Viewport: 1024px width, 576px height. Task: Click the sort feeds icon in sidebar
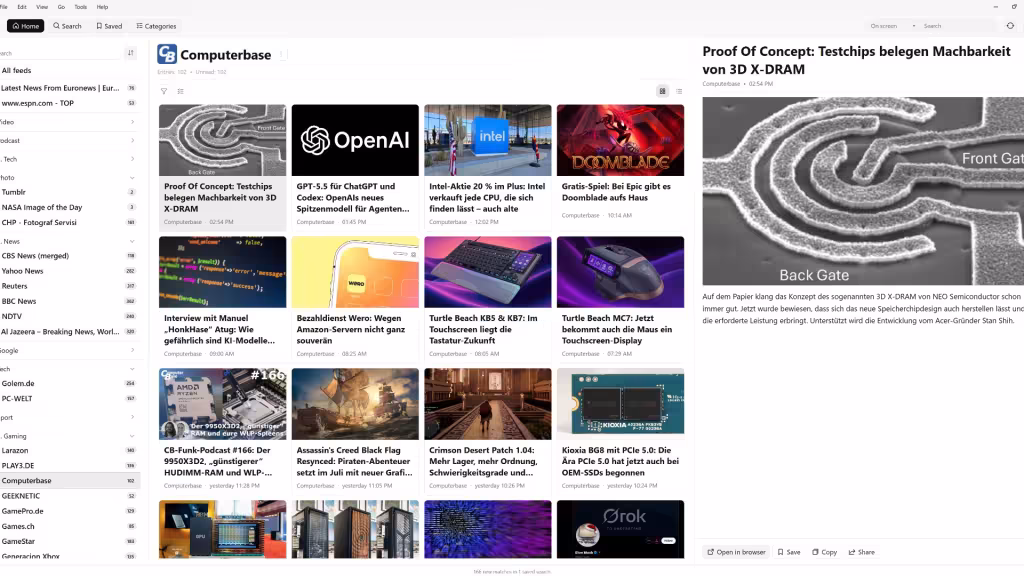coord(130,53)
